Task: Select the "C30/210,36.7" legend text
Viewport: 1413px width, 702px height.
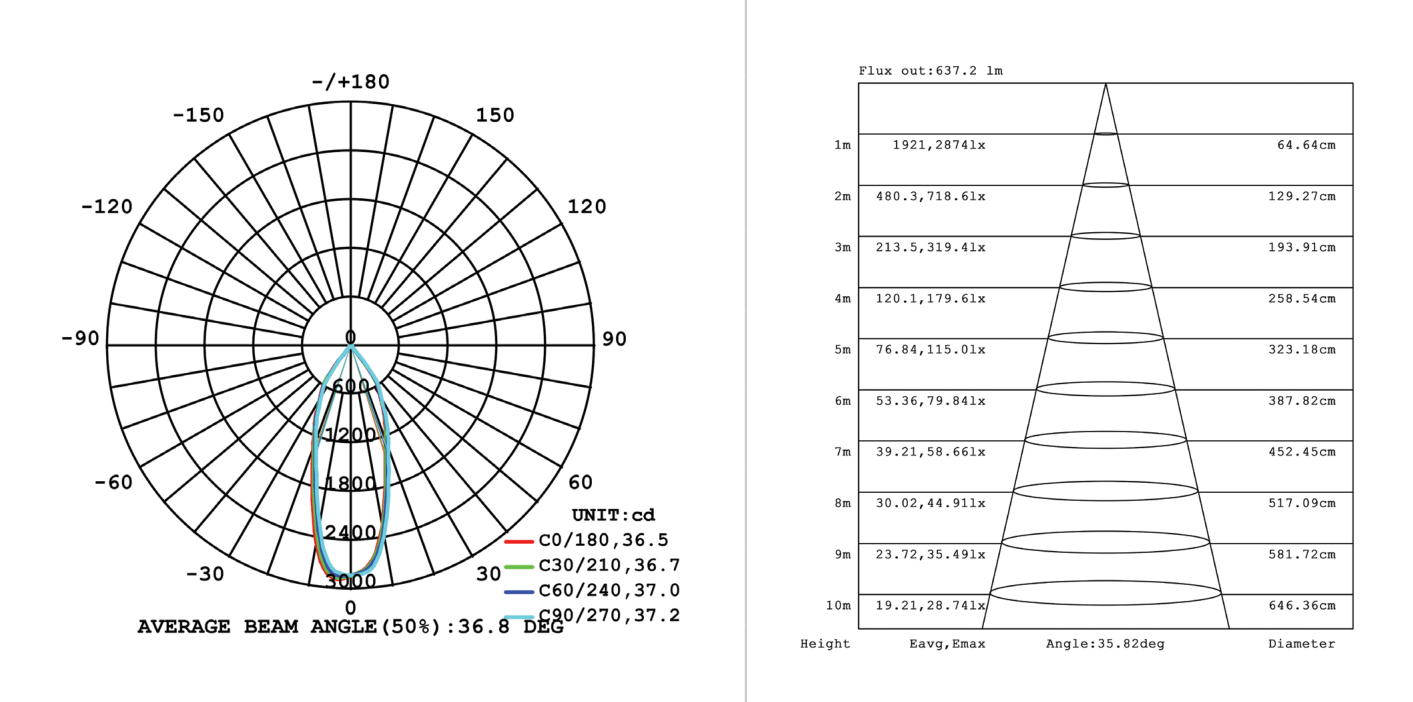Action: [609, 566]
